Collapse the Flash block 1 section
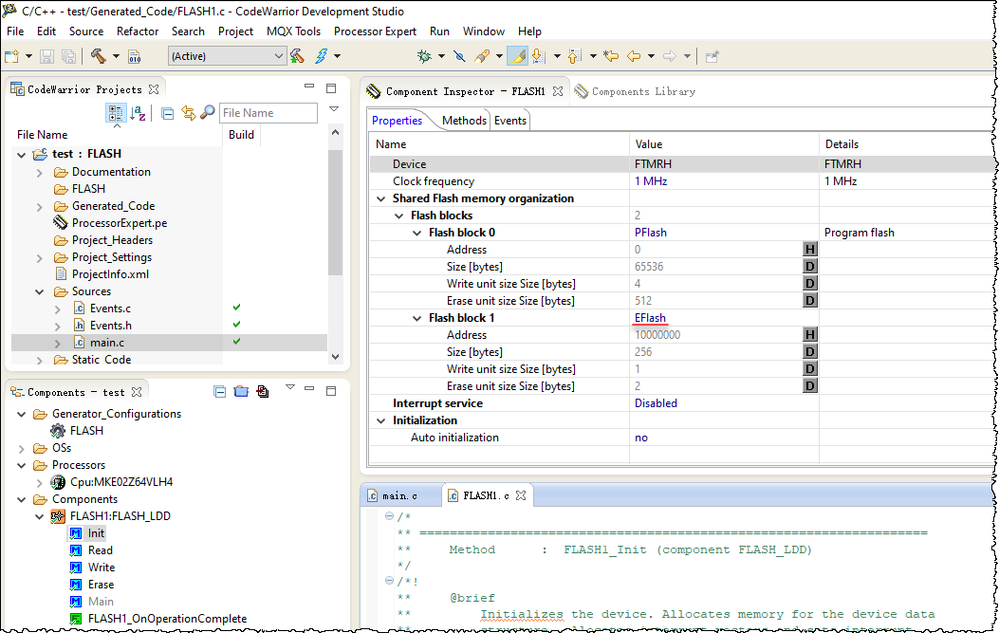 [x=418, y=318]
